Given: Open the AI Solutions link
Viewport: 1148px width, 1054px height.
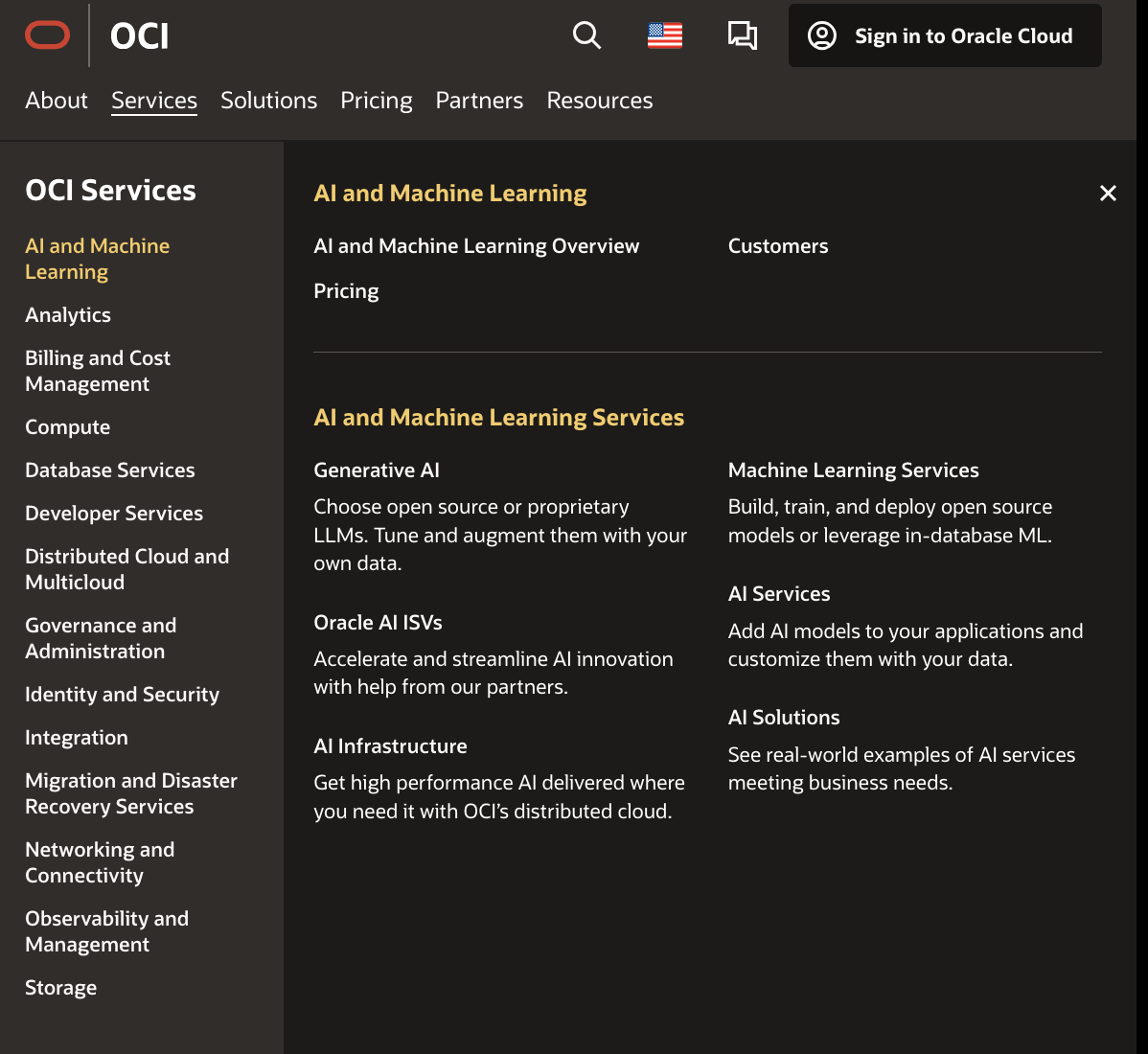Looking at the screenshot, I should pos(784,718).
